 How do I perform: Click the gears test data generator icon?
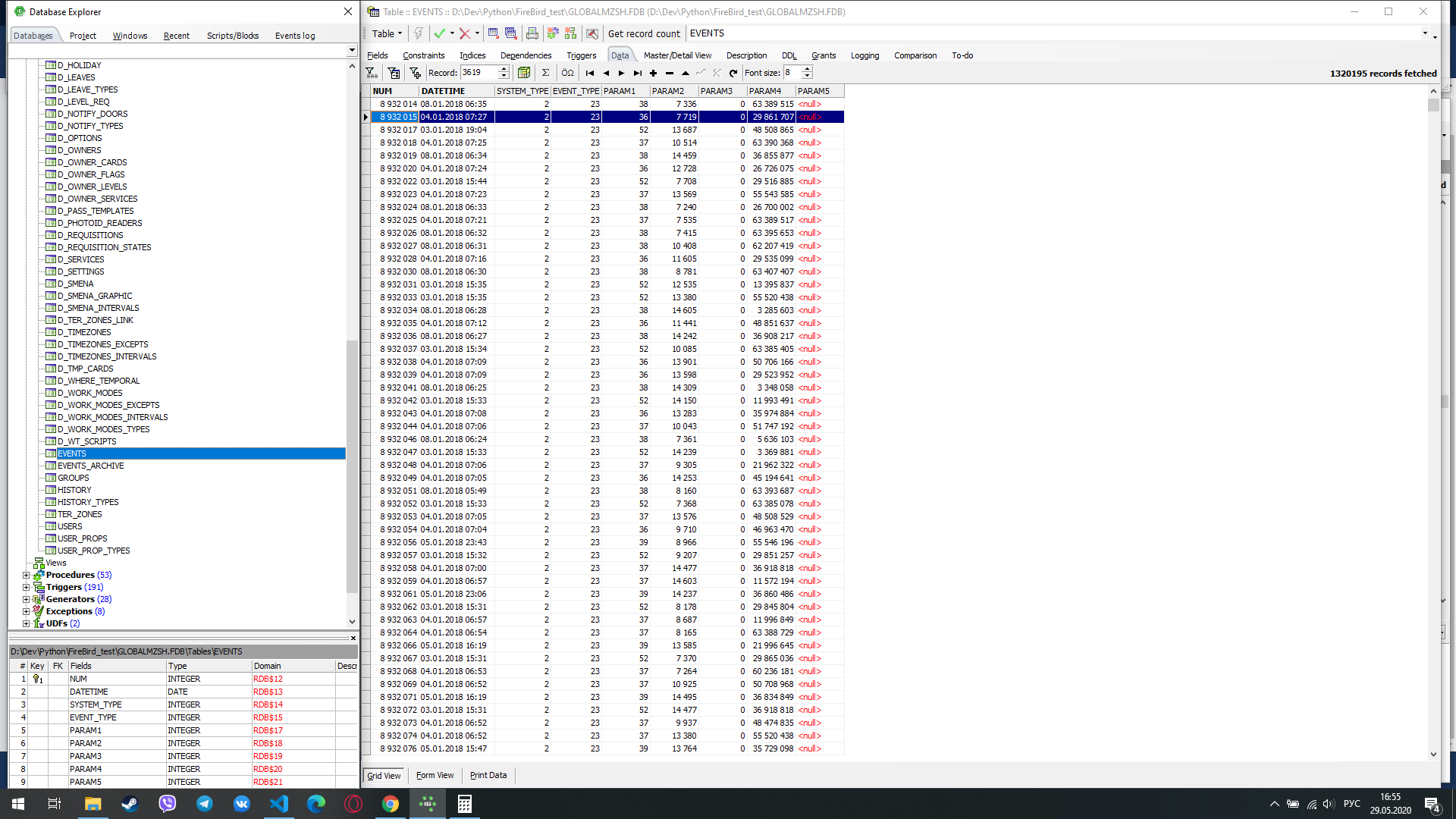(553, 33)
